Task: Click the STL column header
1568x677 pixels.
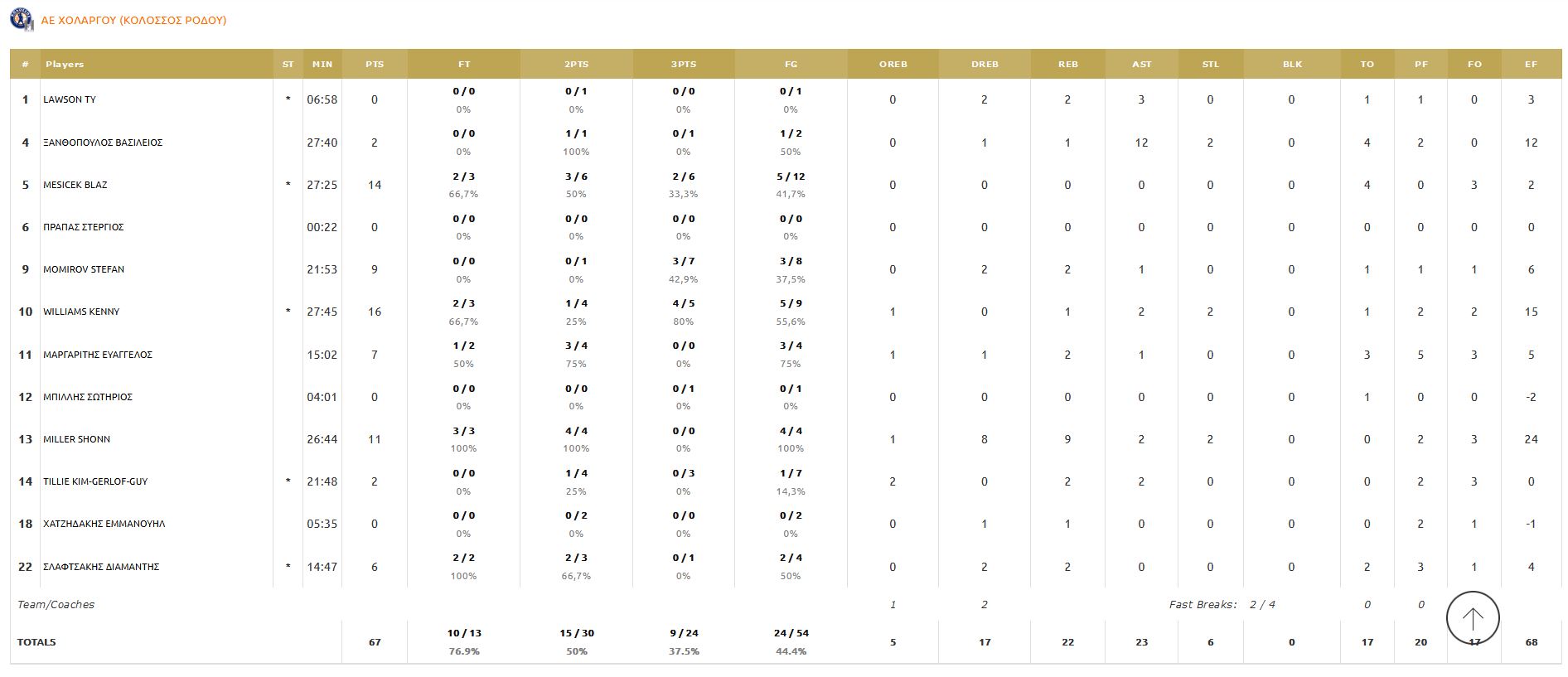Action: [1210, 64]
